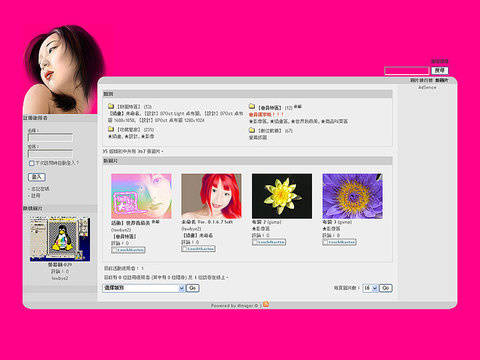Open the folder icon of the category with (53) images

click(x=111, y=106)
